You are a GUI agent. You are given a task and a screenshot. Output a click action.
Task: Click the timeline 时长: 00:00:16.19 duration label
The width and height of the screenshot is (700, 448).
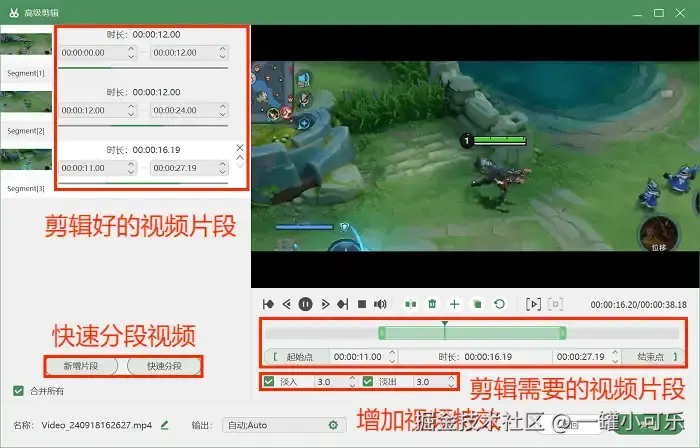[x=475, y=357]
